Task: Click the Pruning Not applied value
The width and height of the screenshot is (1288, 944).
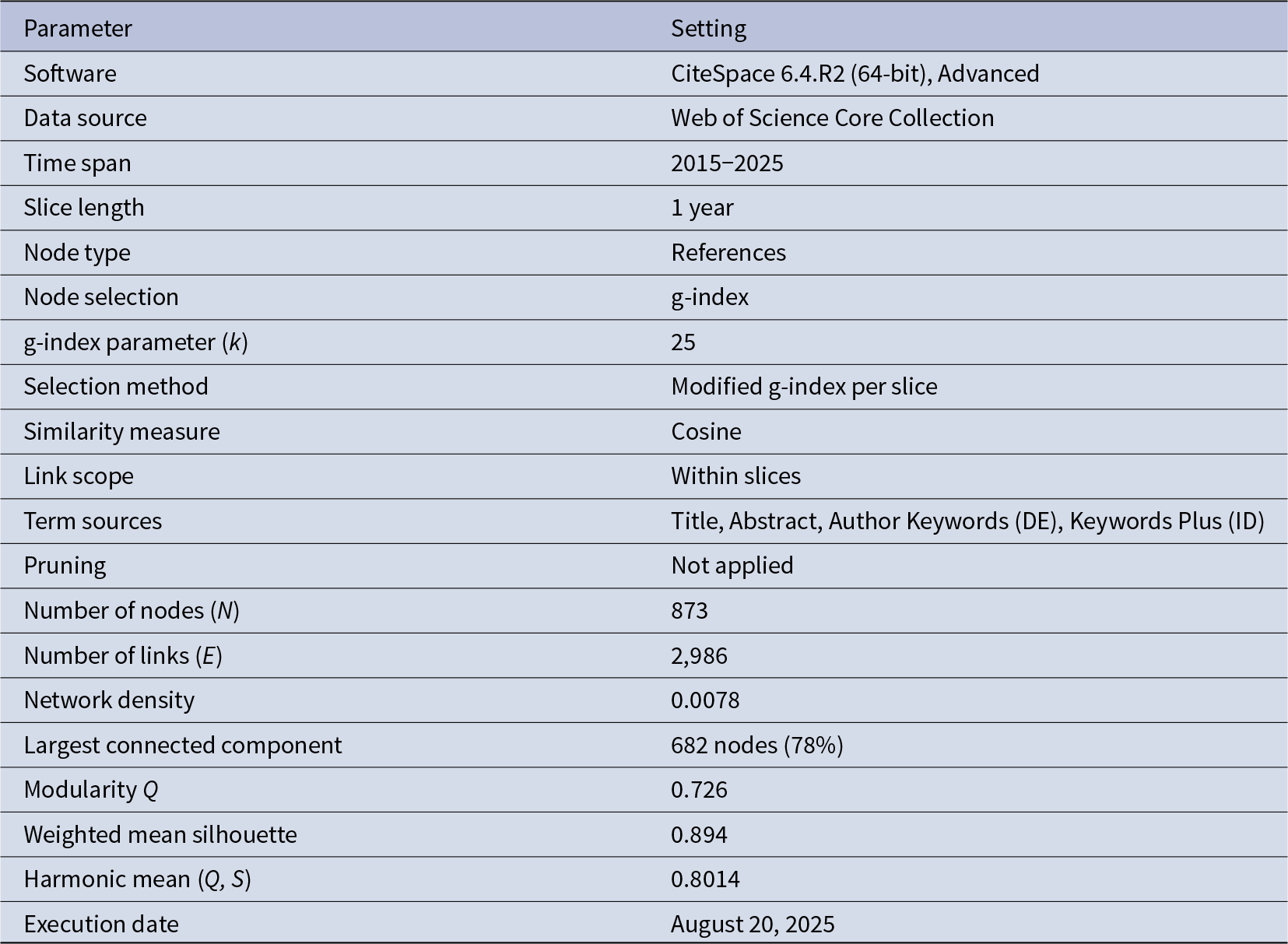Action: point(732,565)
